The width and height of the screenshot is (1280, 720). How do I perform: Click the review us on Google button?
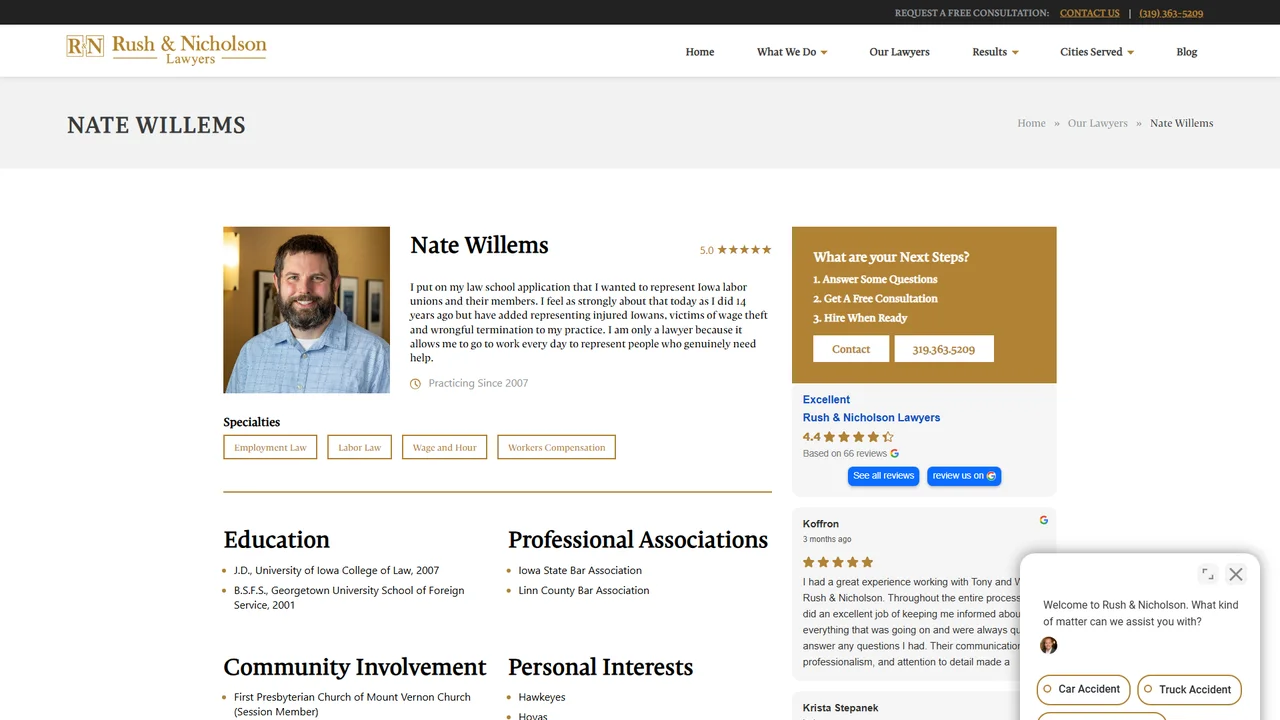coord(964,476)
